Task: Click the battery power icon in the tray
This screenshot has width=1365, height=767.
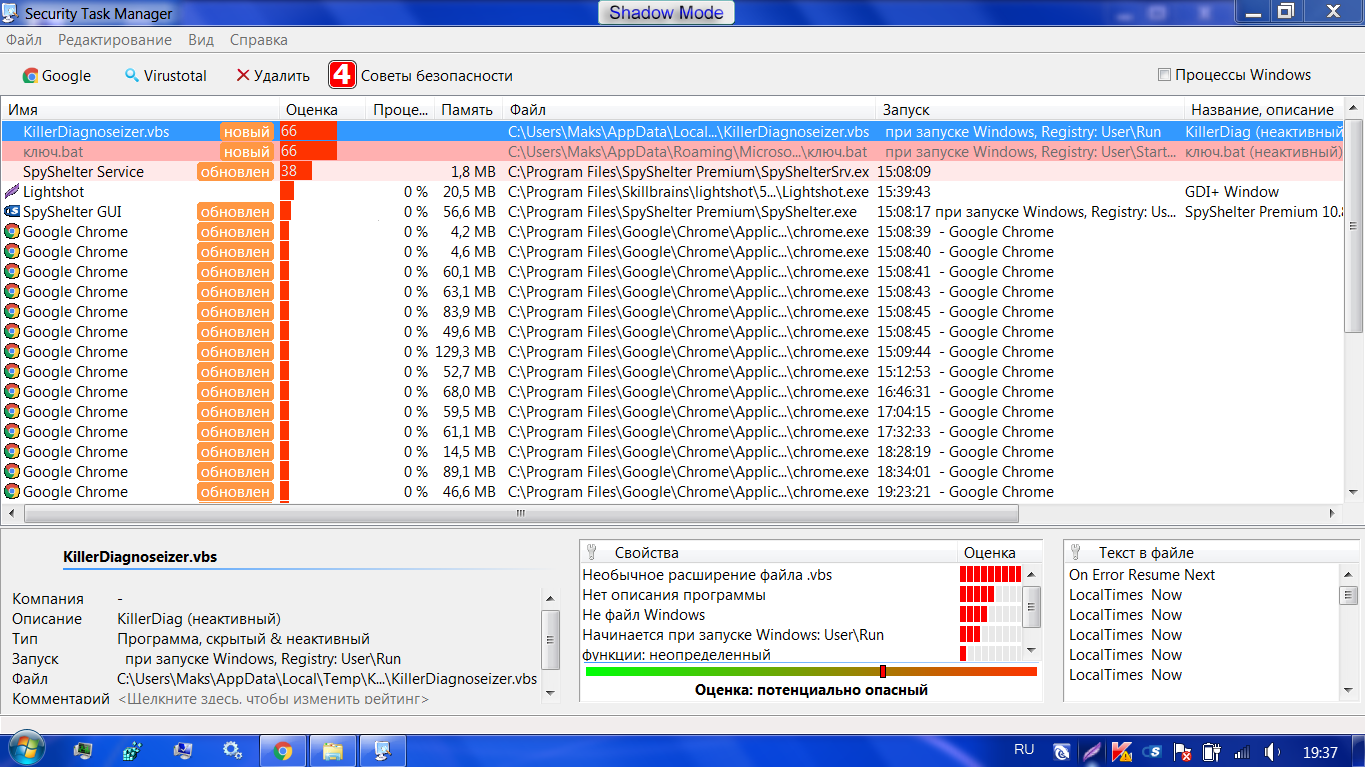Action: click(1212, 751)
